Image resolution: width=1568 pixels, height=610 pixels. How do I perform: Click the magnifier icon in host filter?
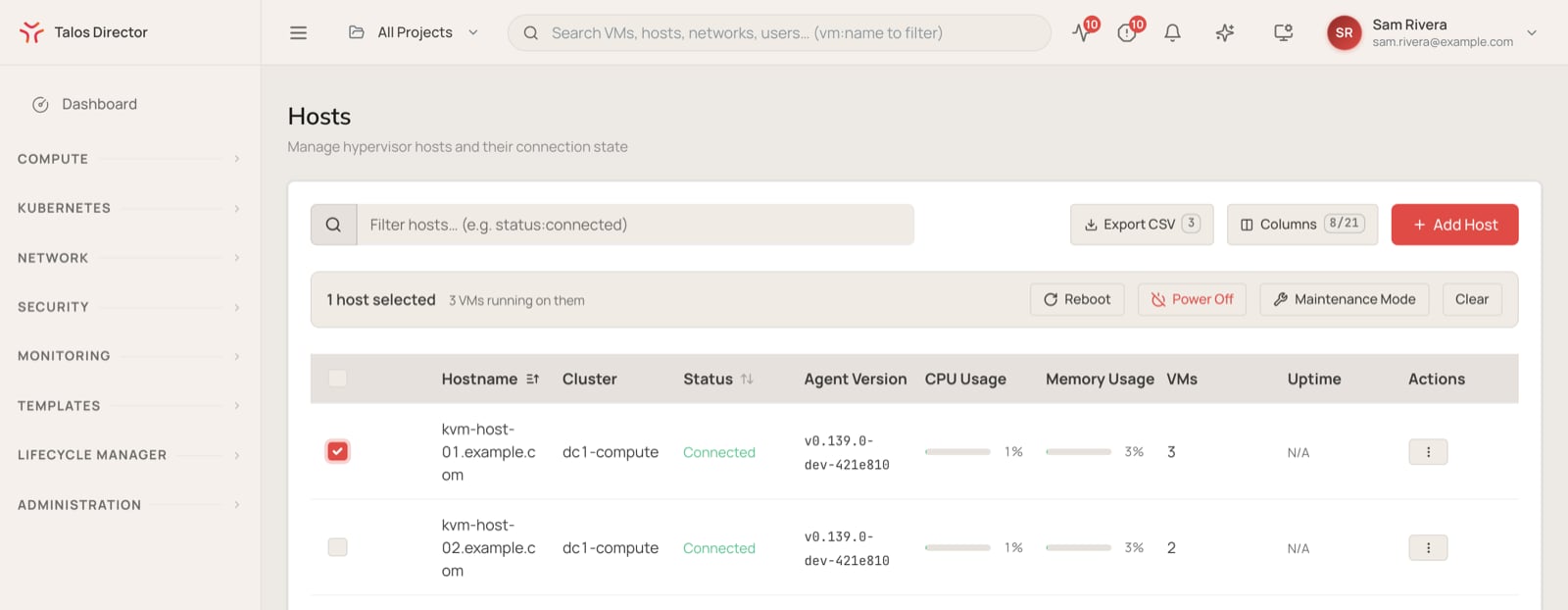coord(333,225)
